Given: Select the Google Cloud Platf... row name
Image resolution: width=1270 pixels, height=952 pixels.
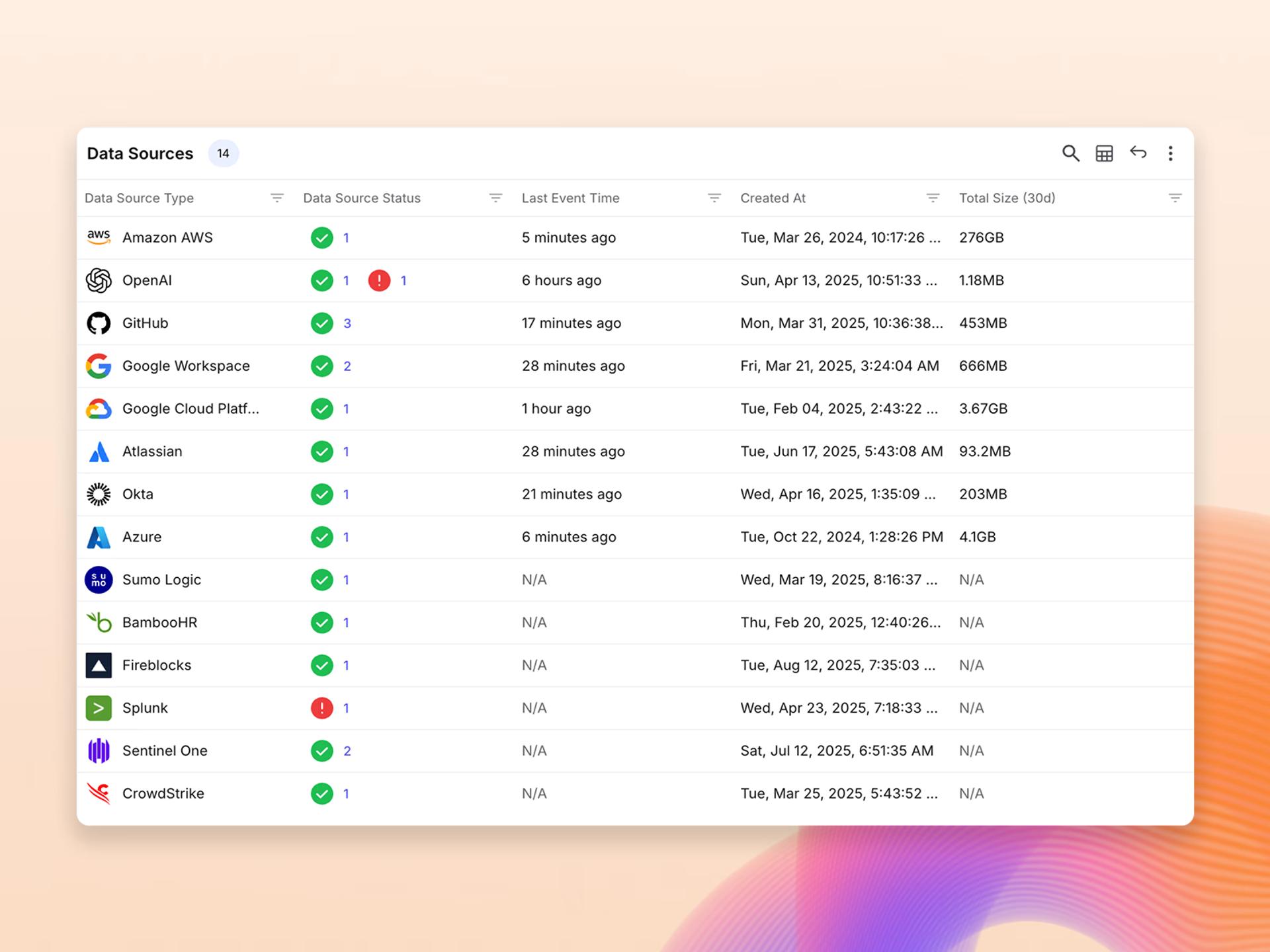Looking at the screenshot, I should click(190, 409).
